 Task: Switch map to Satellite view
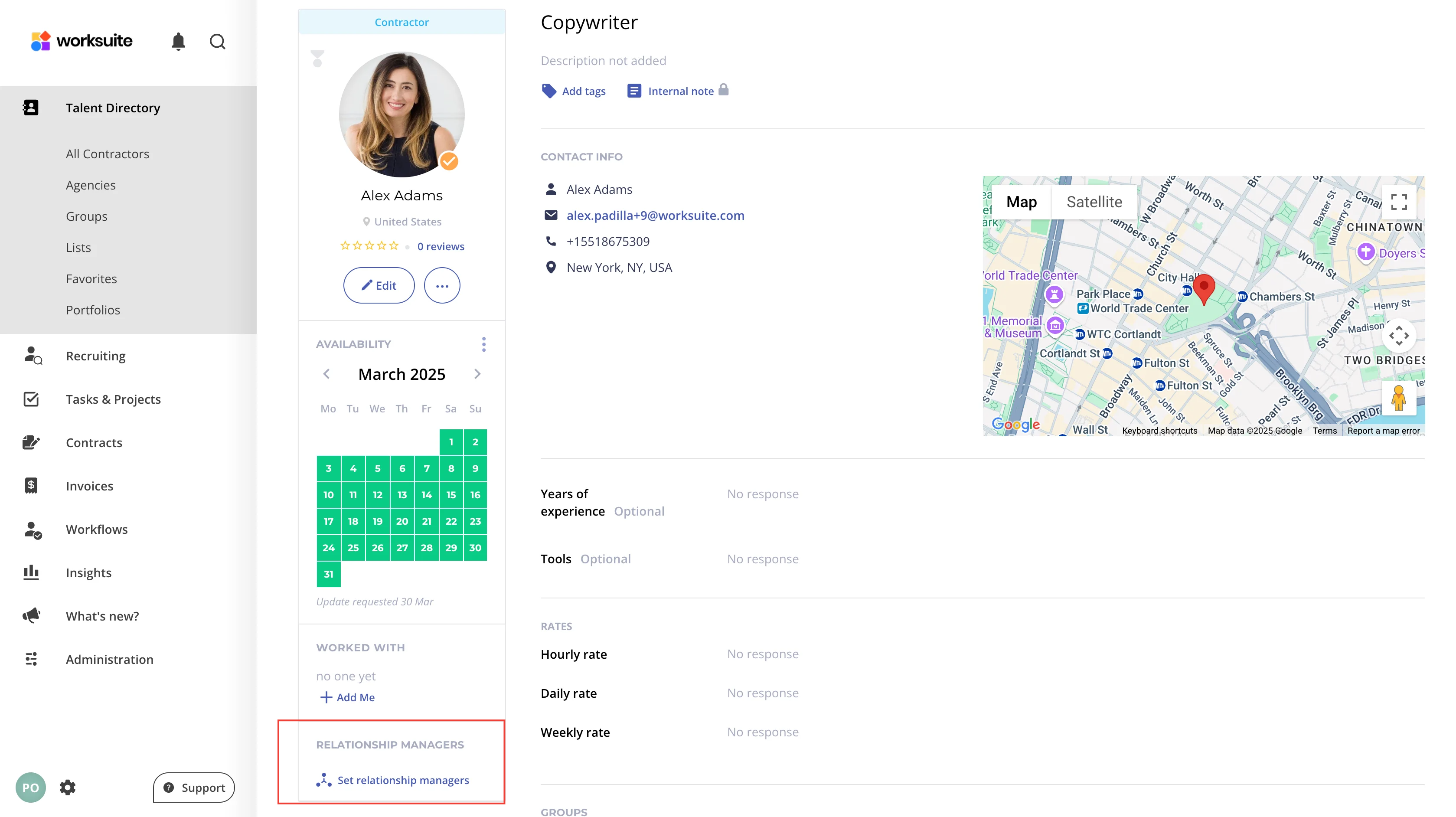click(1094, 202)
